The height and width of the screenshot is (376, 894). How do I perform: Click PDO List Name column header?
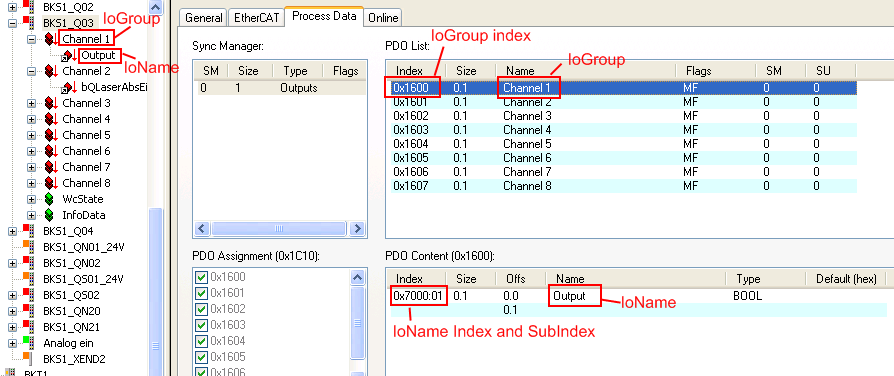(x=586, y=71)
